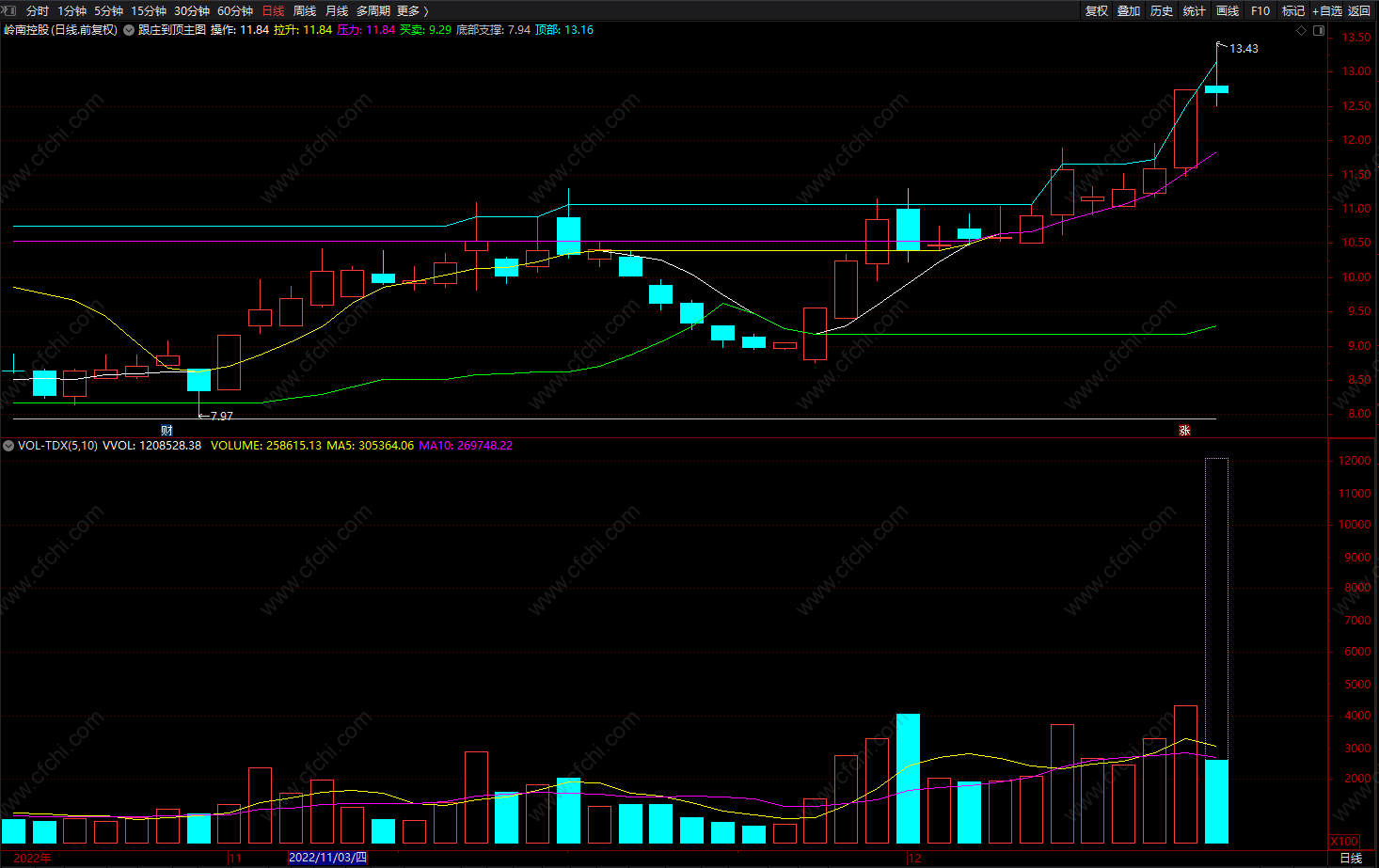Screen dimensions: 1379x868
Task: Open the 历史 history button
Action: 1162,11
